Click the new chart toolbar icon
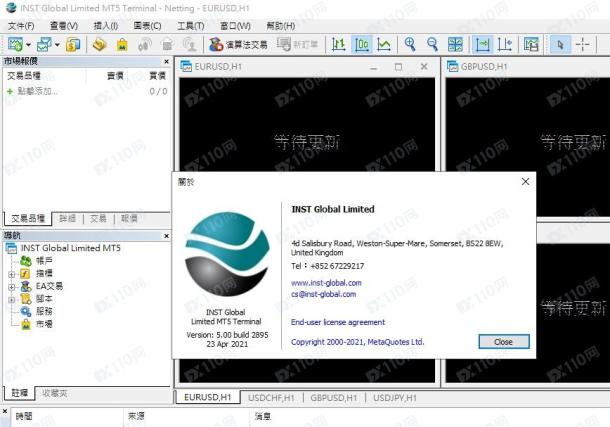Screen dimensions: 610x427 pyautogui.click(x=15, y=44)
